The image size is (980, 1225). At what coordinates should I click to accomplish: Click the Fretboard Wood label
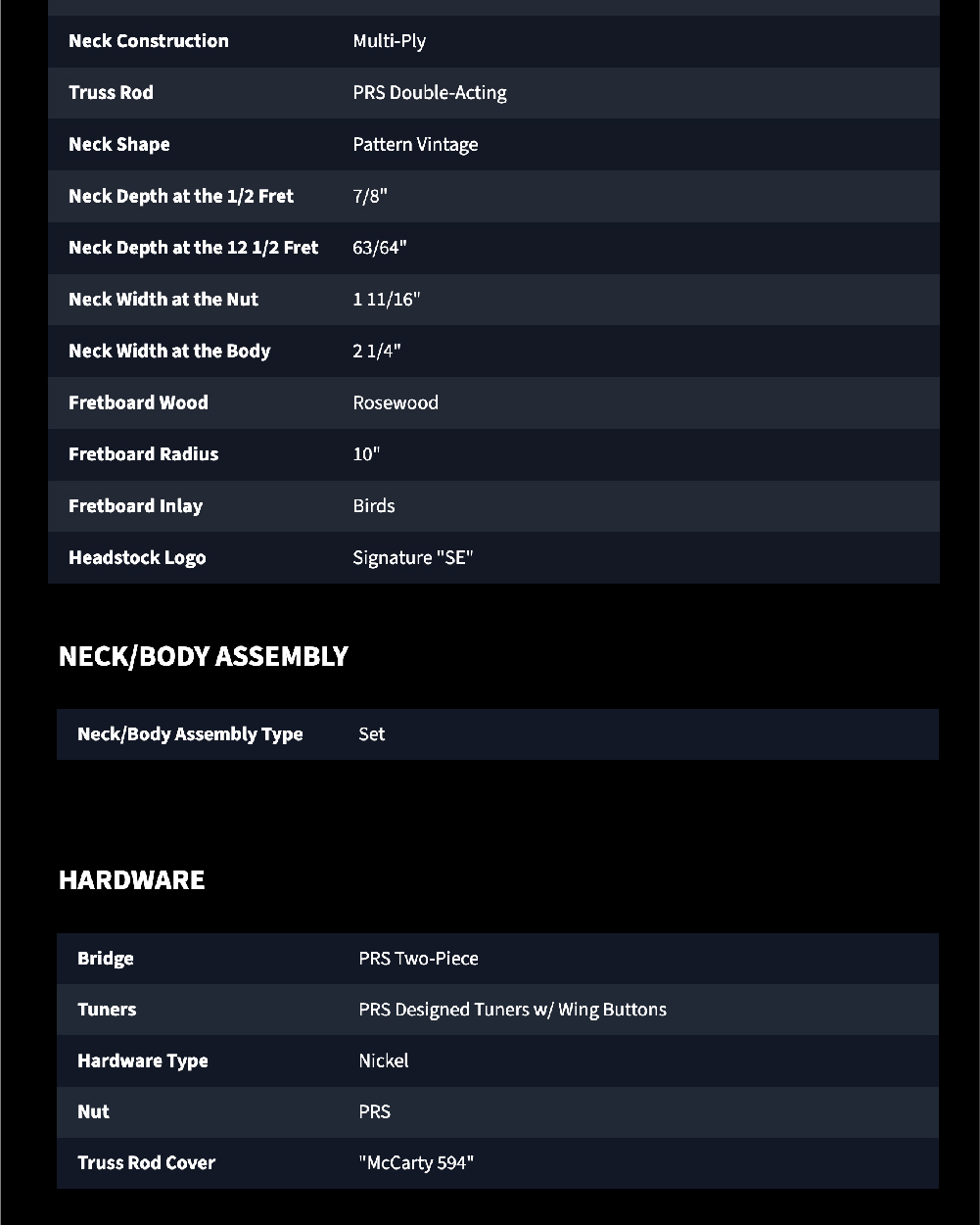(138, 402)
